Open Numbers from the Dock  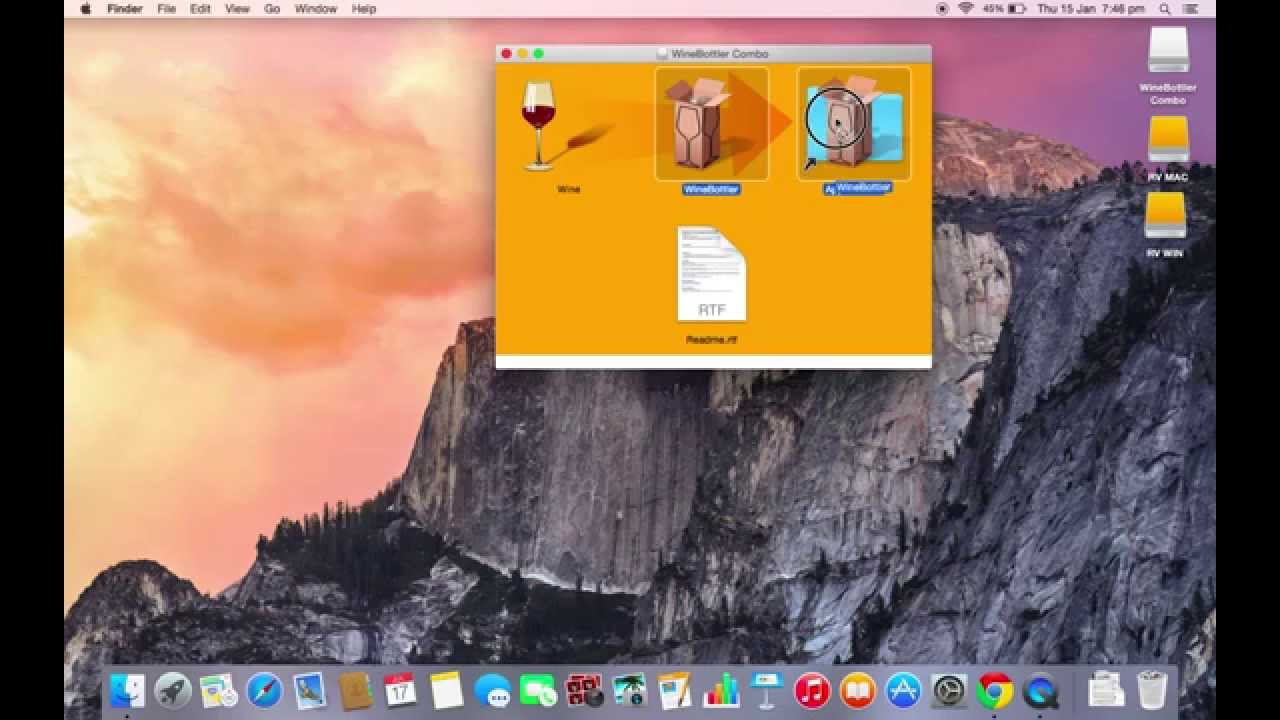(x=720, y=691)
